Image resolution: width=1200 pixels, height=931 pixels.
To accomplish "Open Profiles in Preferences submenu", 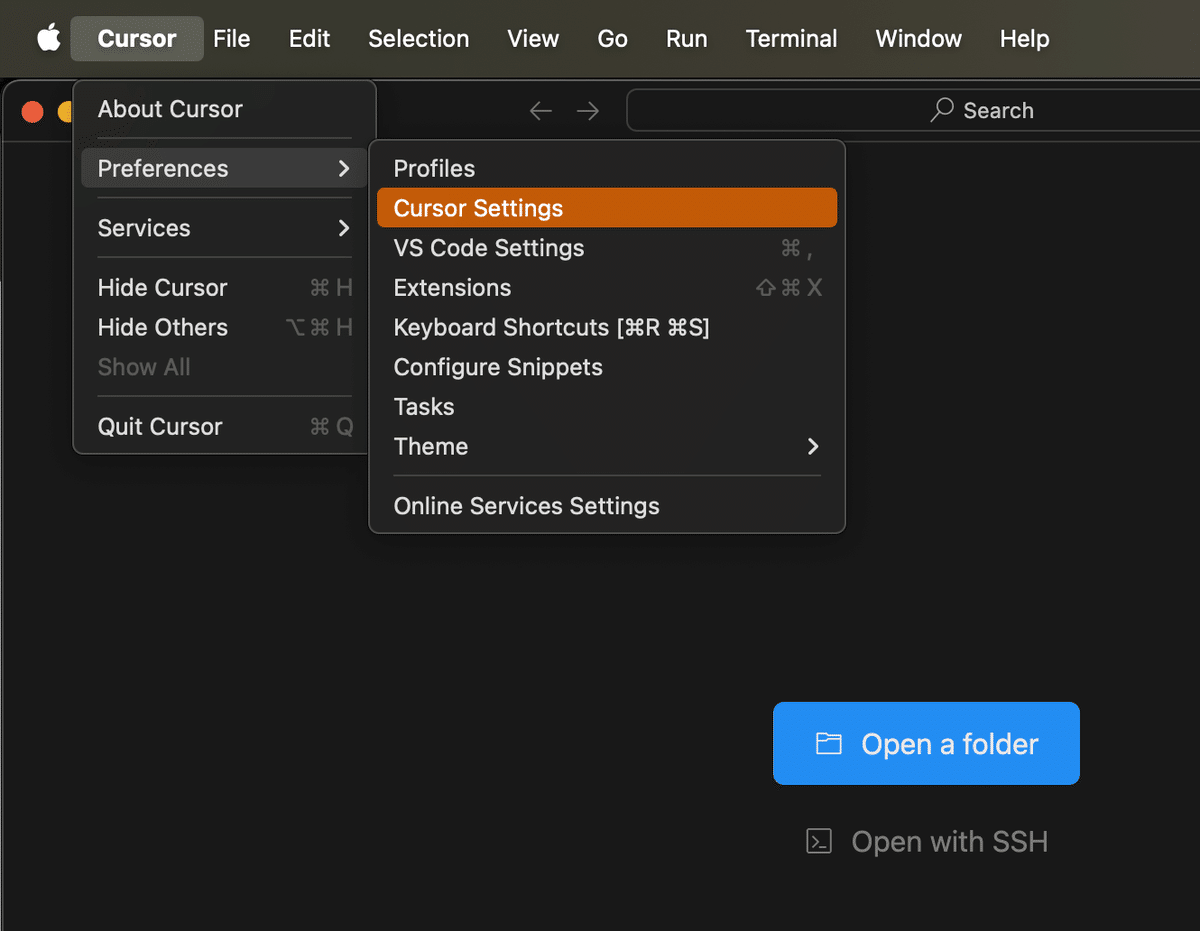I will tap(607, 168).
